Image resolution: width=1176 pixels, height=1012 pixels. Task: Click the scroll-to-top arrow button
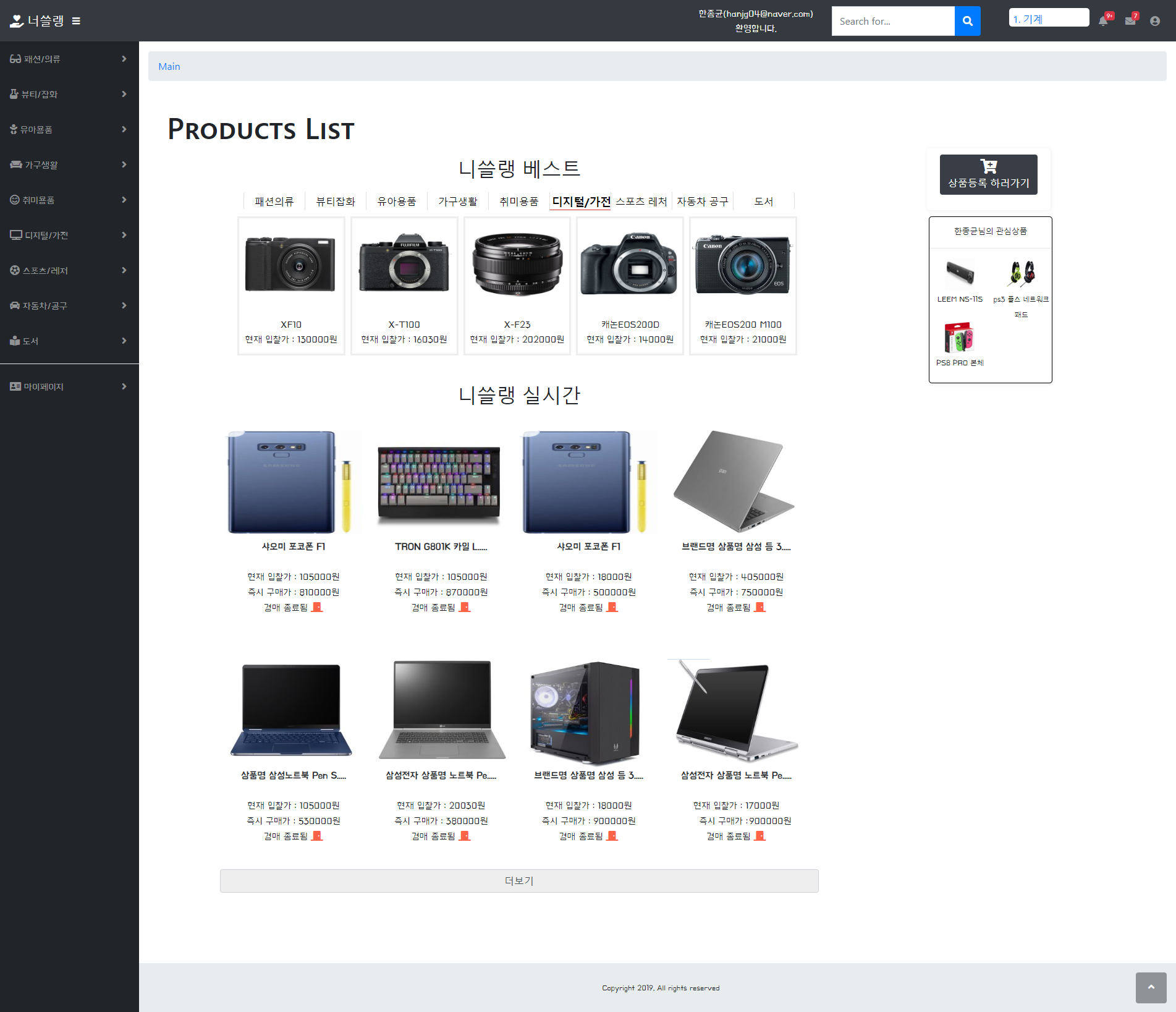pos(1151,987)
